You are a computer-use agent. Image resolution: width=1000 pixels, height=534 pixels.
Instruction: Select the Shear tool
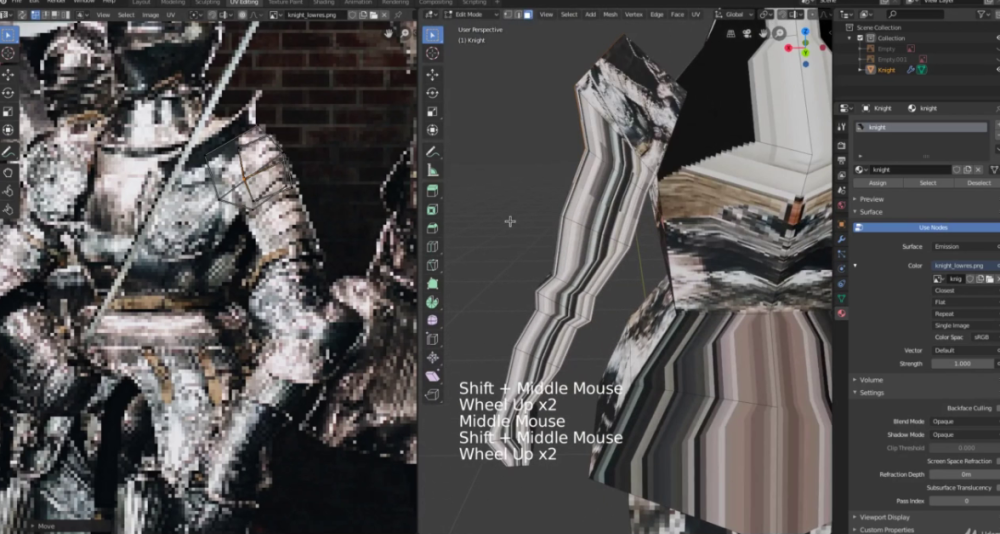point(432,376)
